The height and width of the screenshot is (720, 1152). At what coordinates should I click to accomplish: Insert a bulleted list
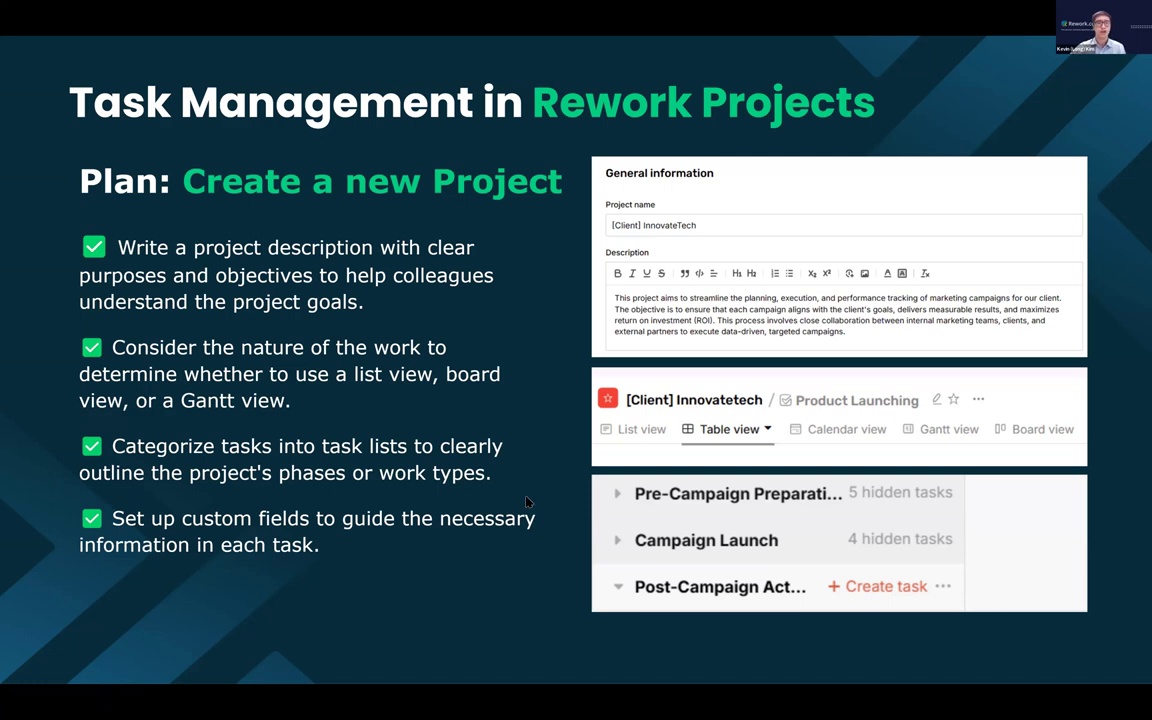pos(789,273)
